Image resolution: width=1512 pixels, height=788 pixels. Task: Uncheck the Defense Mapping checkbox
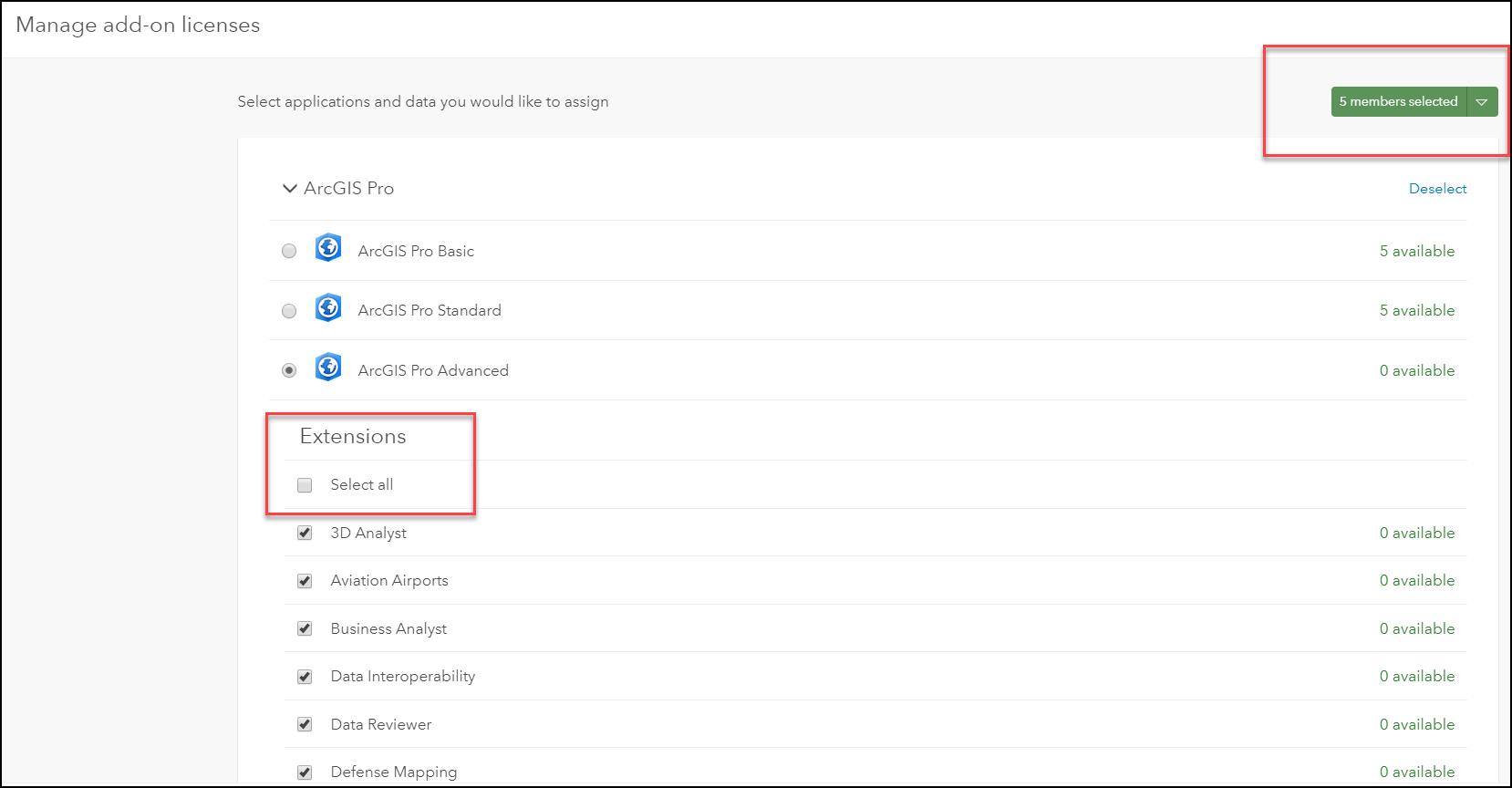coord(305,772)
